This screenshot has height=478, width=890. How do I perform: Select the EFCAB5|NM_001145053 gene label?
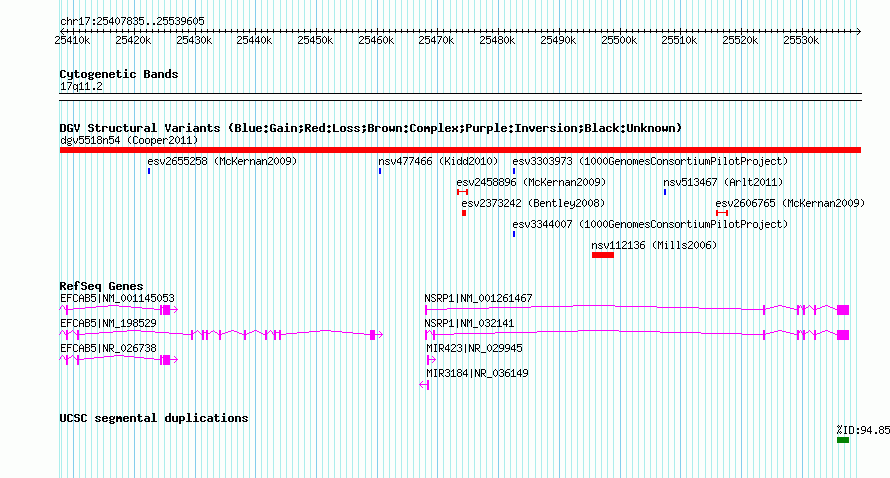pos(117,298)
